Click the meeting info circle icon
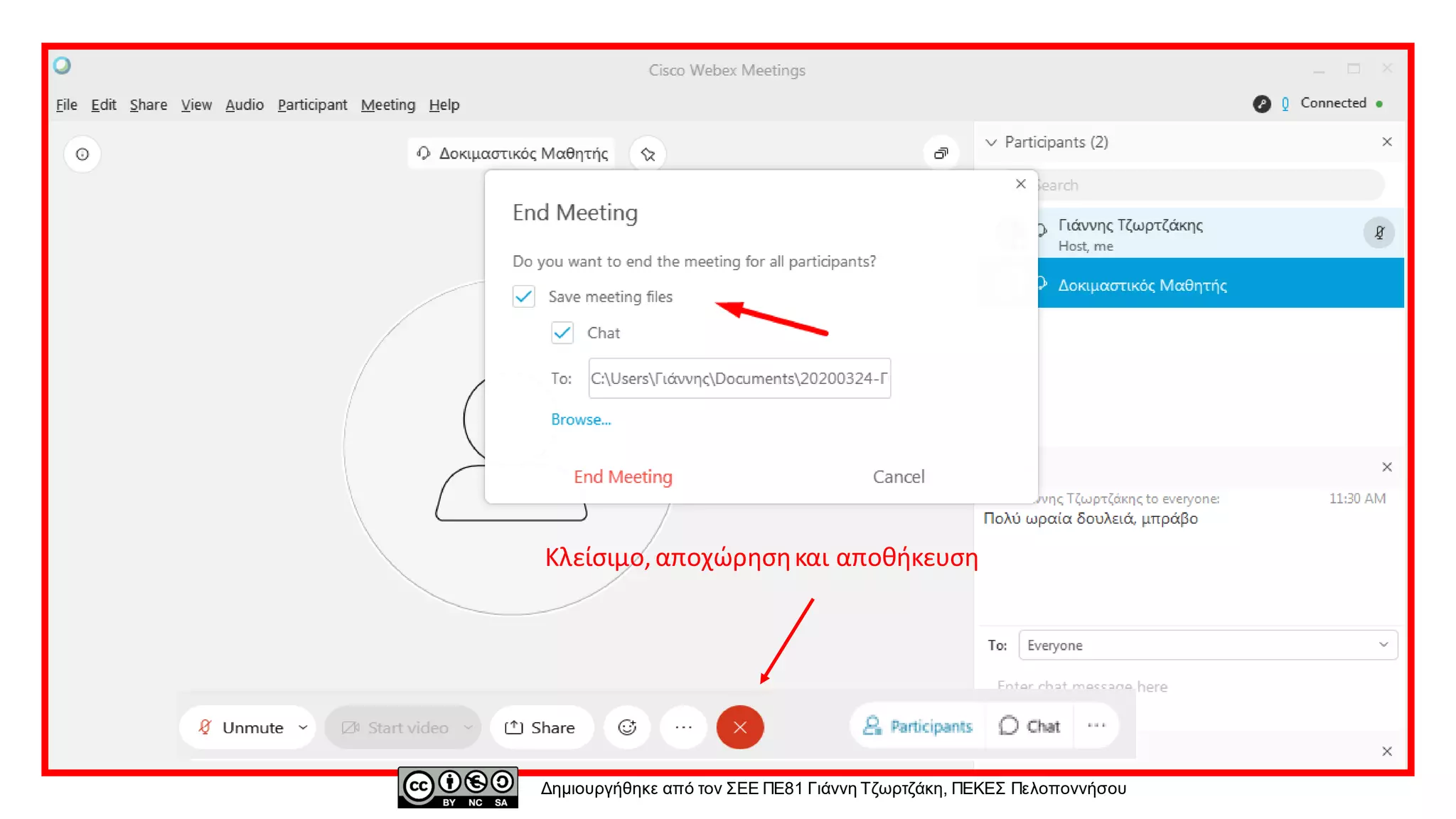The height and width of the screenshot is (819, 1456). click(82, 154)
